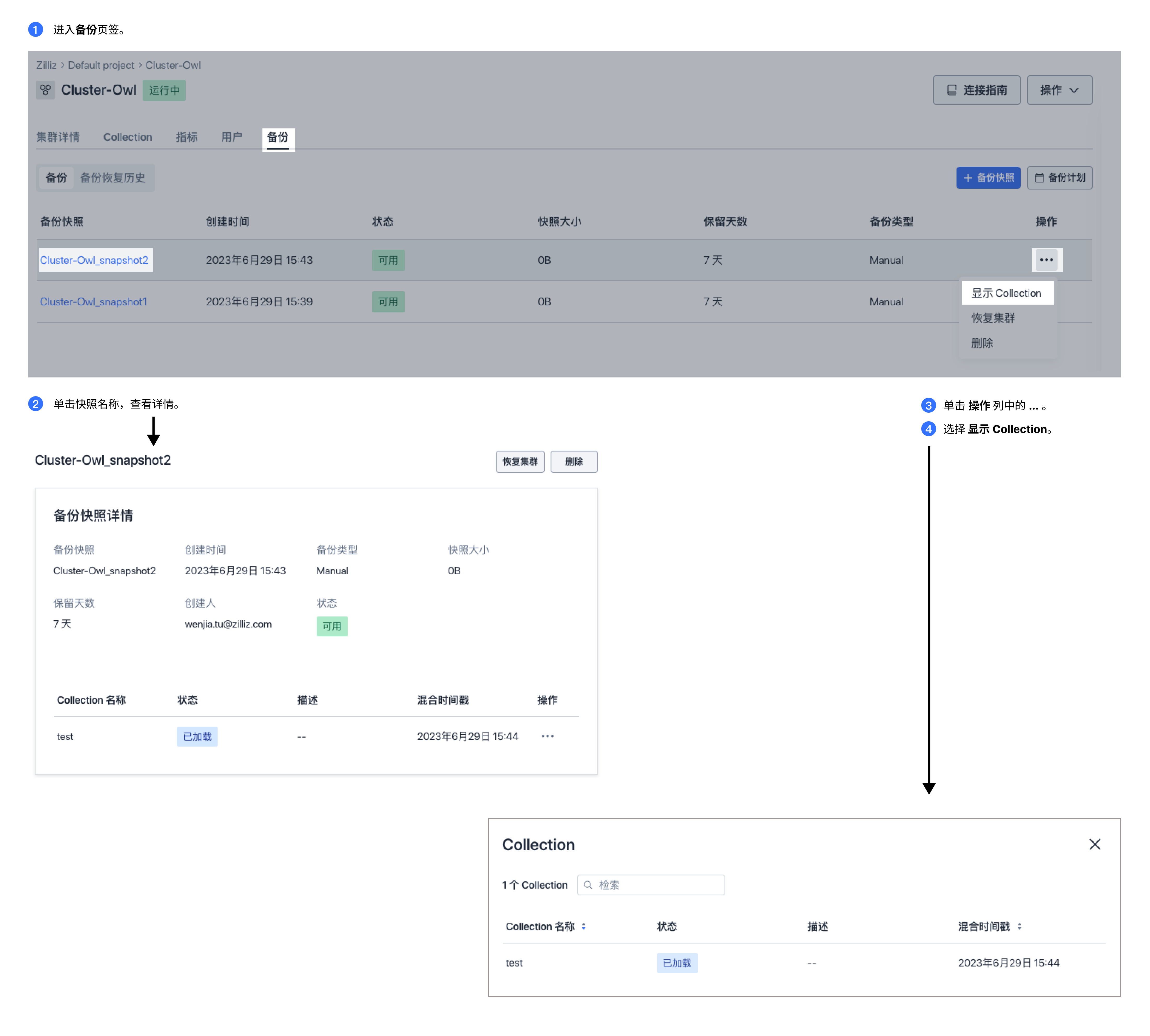Click the ellipsis icon in snapshot2 row
The width and height of the screenshot is (1150, 1036).
(x=1046, y=260)
